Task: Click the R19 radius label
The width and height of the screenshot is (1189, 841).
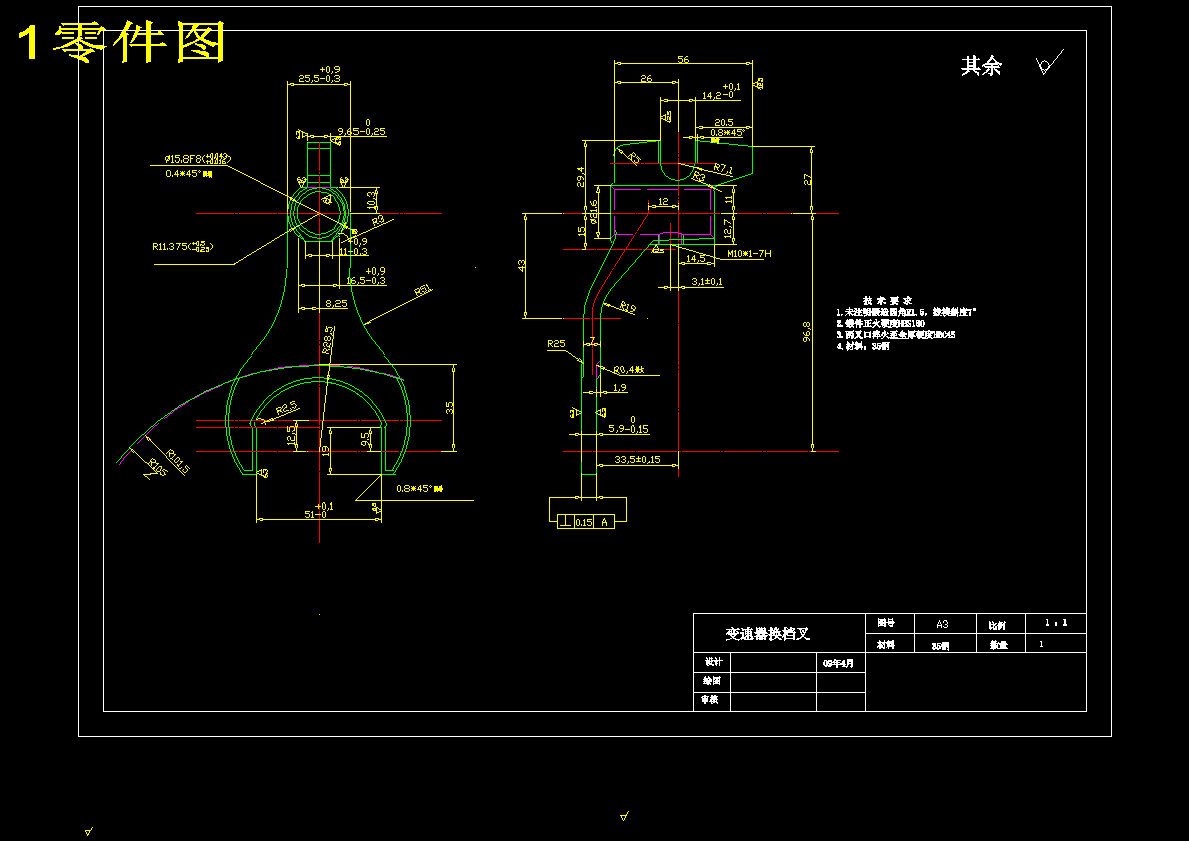Action: [x=627, y=307]
